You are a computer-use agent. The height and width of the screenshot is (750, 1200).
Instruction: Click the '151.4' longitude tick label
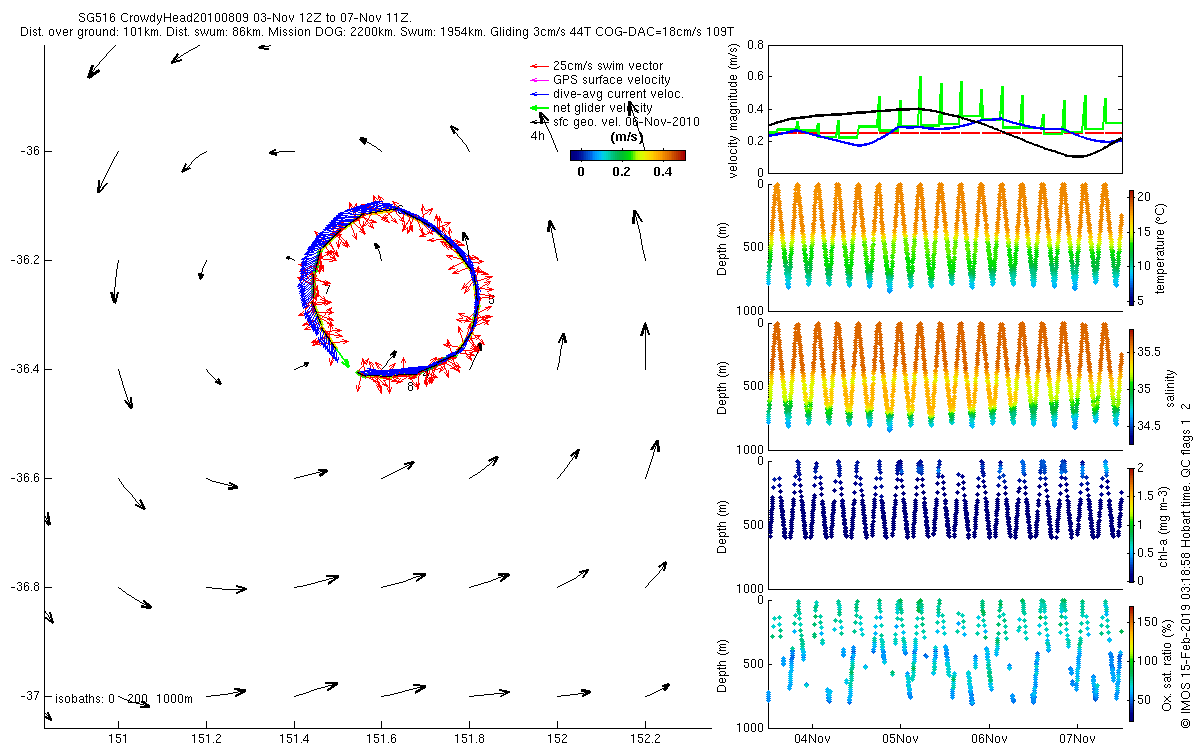click(294, 739)
